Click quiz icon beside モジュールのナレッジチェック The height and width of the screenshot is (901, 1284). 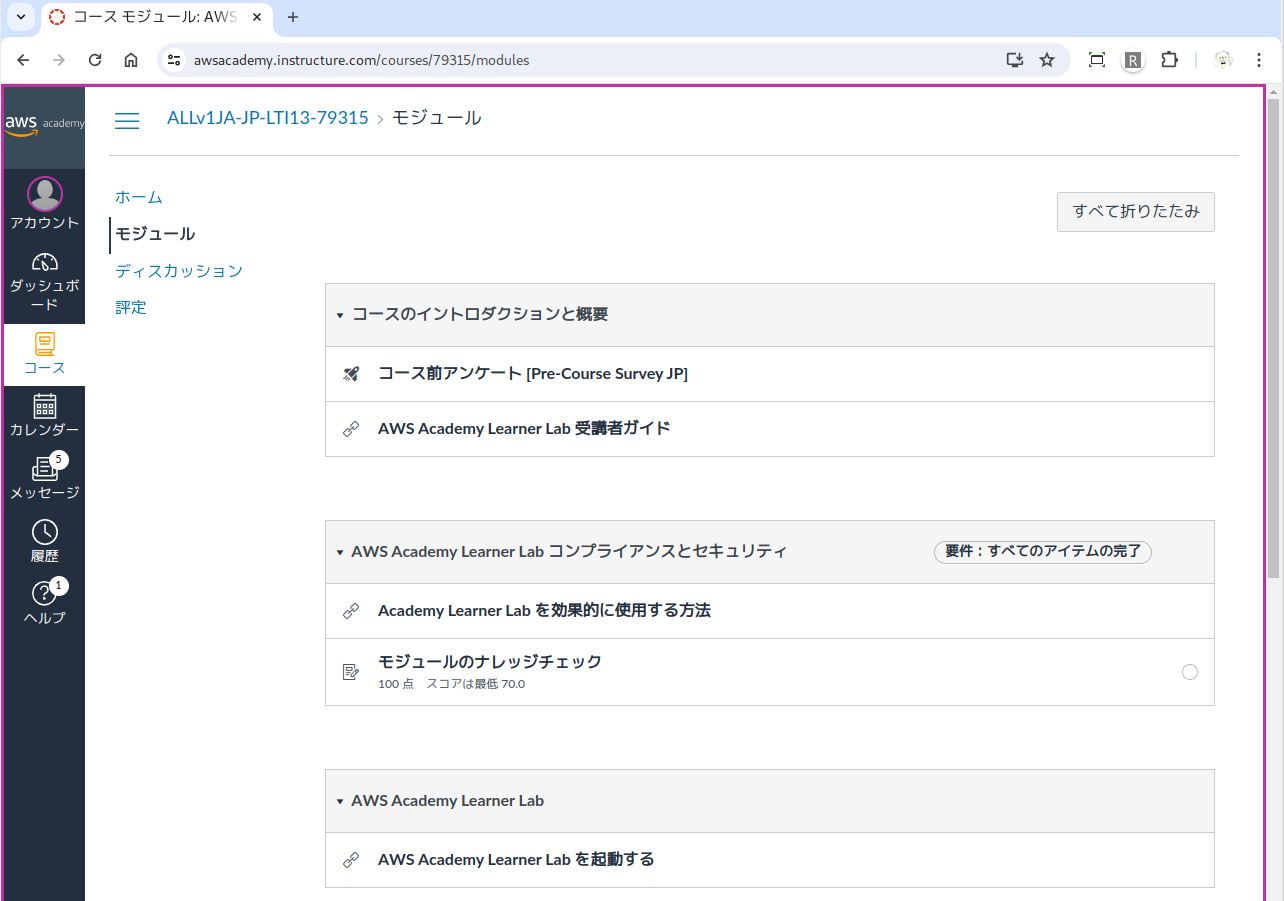pos(351,672)
